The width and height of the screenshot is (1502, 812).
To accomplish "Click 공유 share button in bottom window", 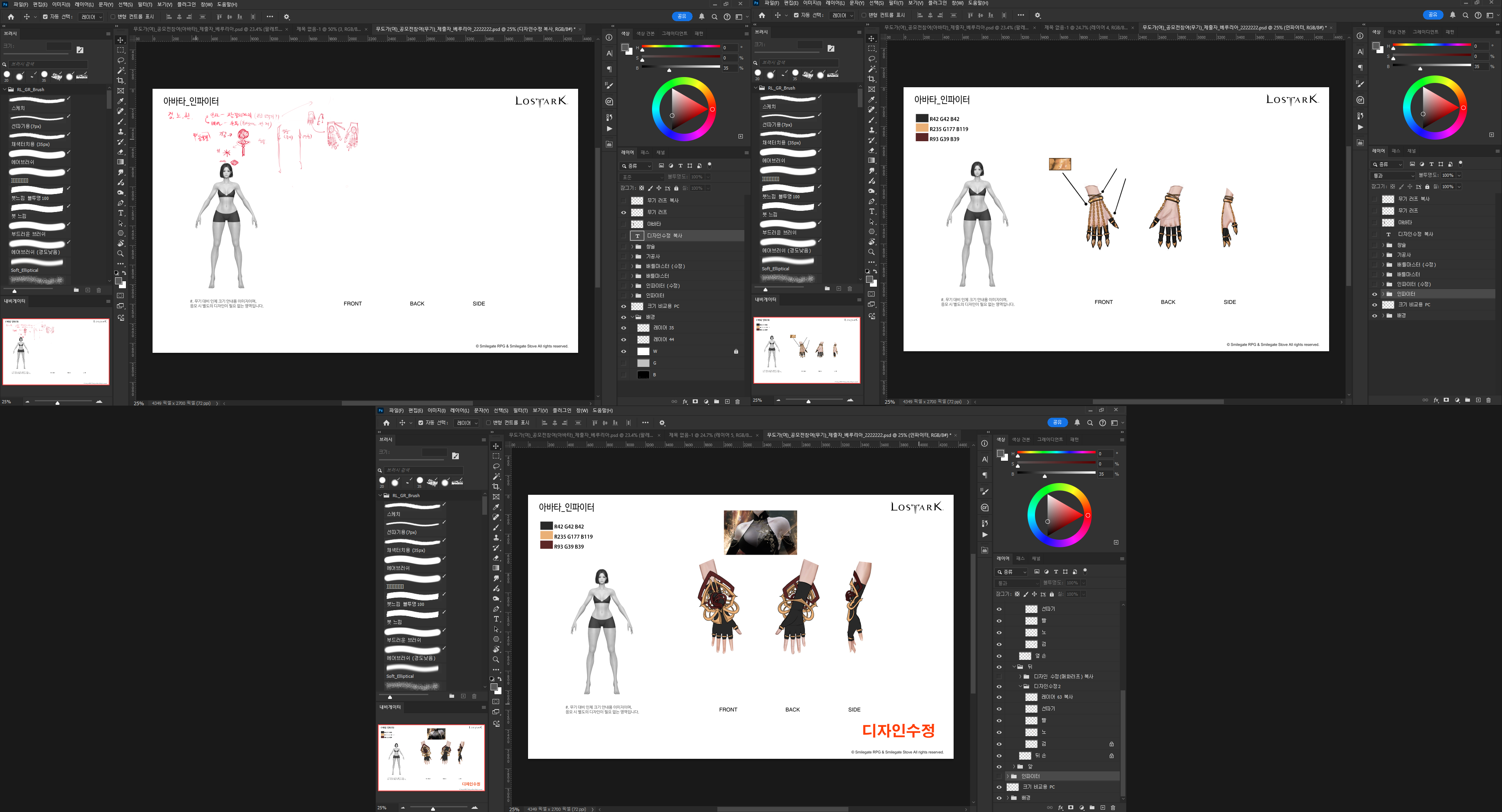I will coord(1058,422).
